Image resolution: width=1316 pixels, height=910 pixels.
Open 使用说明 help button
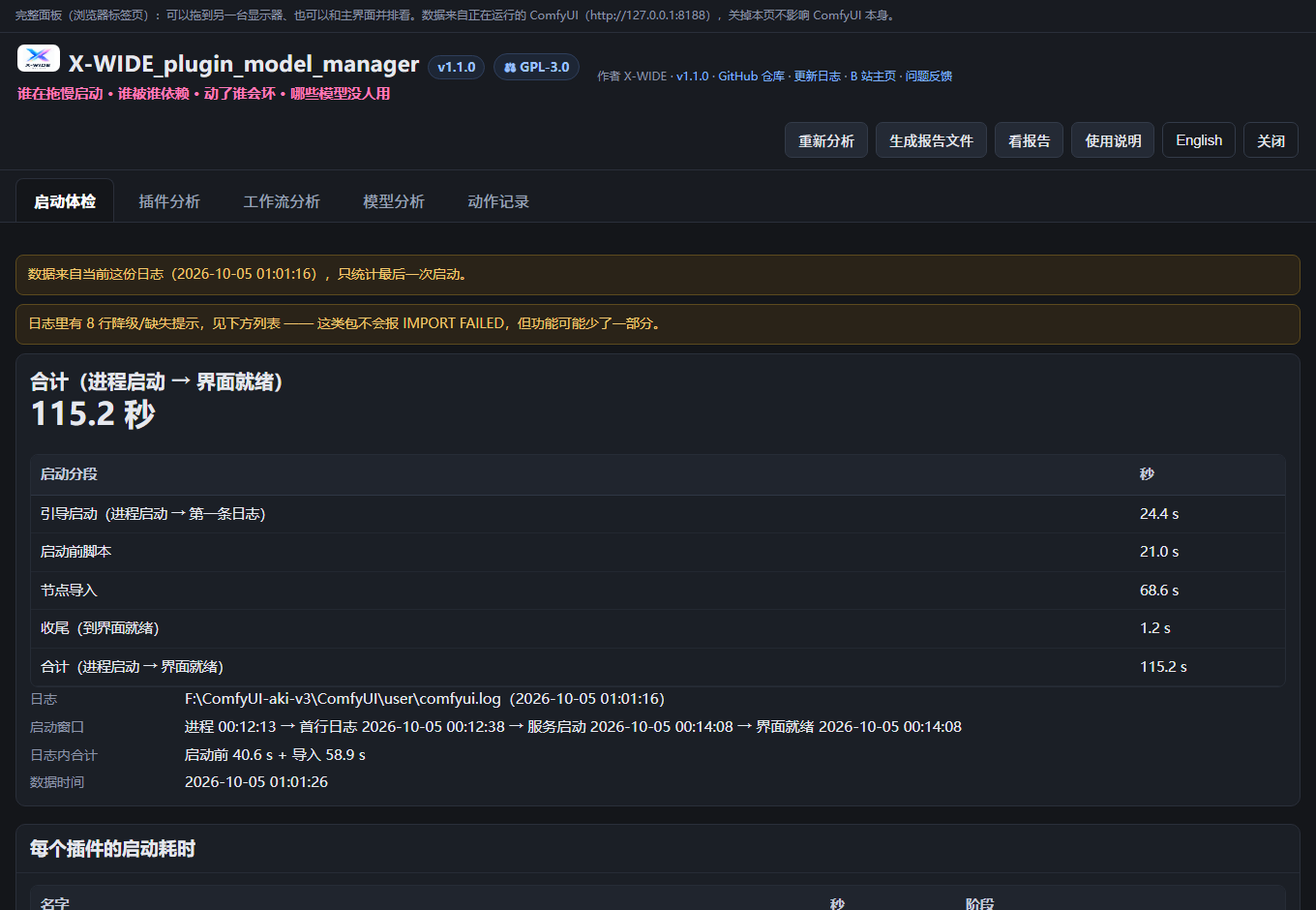[1113, 140]
